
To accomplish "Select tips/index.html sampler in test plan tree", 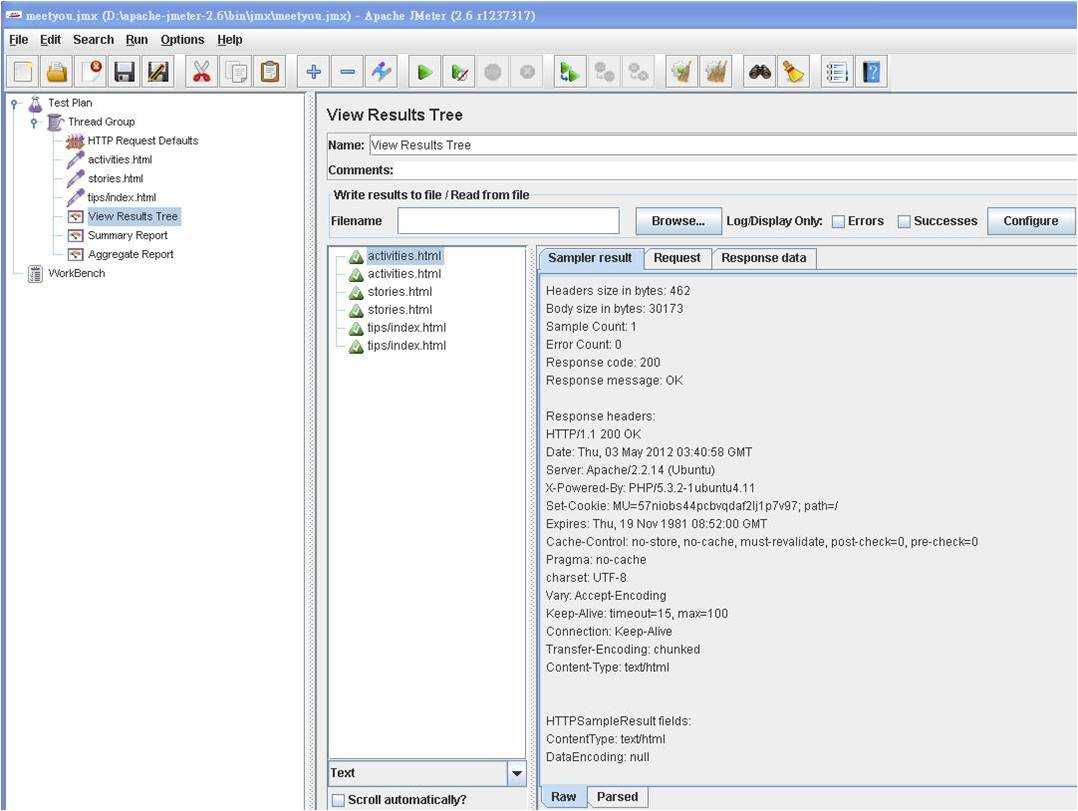I will [x=122, y=197].
